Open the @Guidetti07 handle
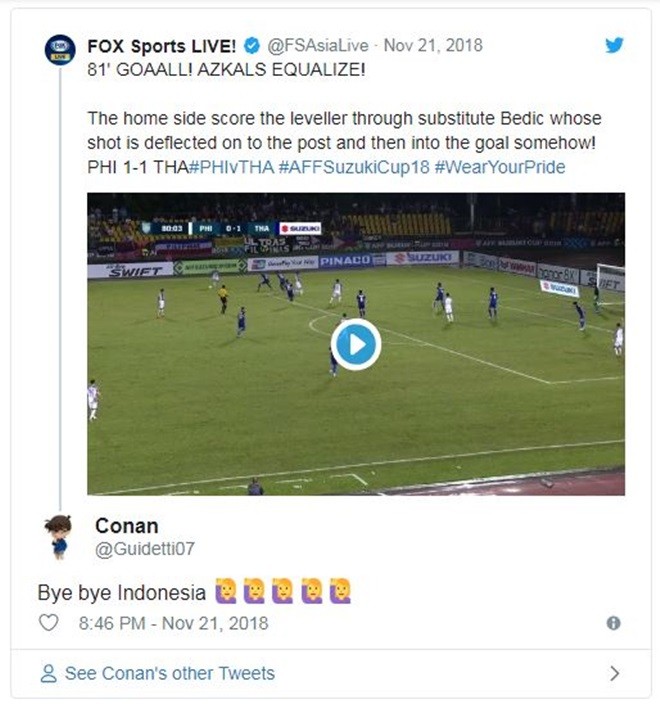The height and width of the screenshot is (708, 660). [x=144, y=549]
